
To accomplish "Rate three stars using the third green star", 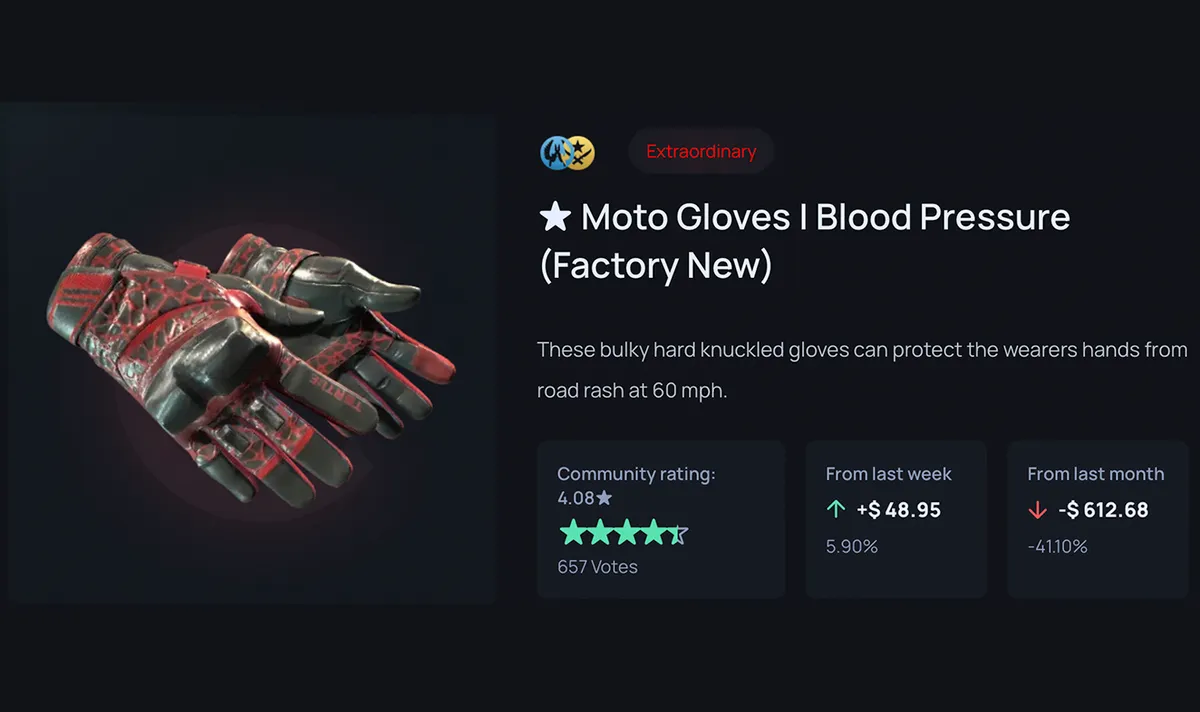I will point(626,533).
